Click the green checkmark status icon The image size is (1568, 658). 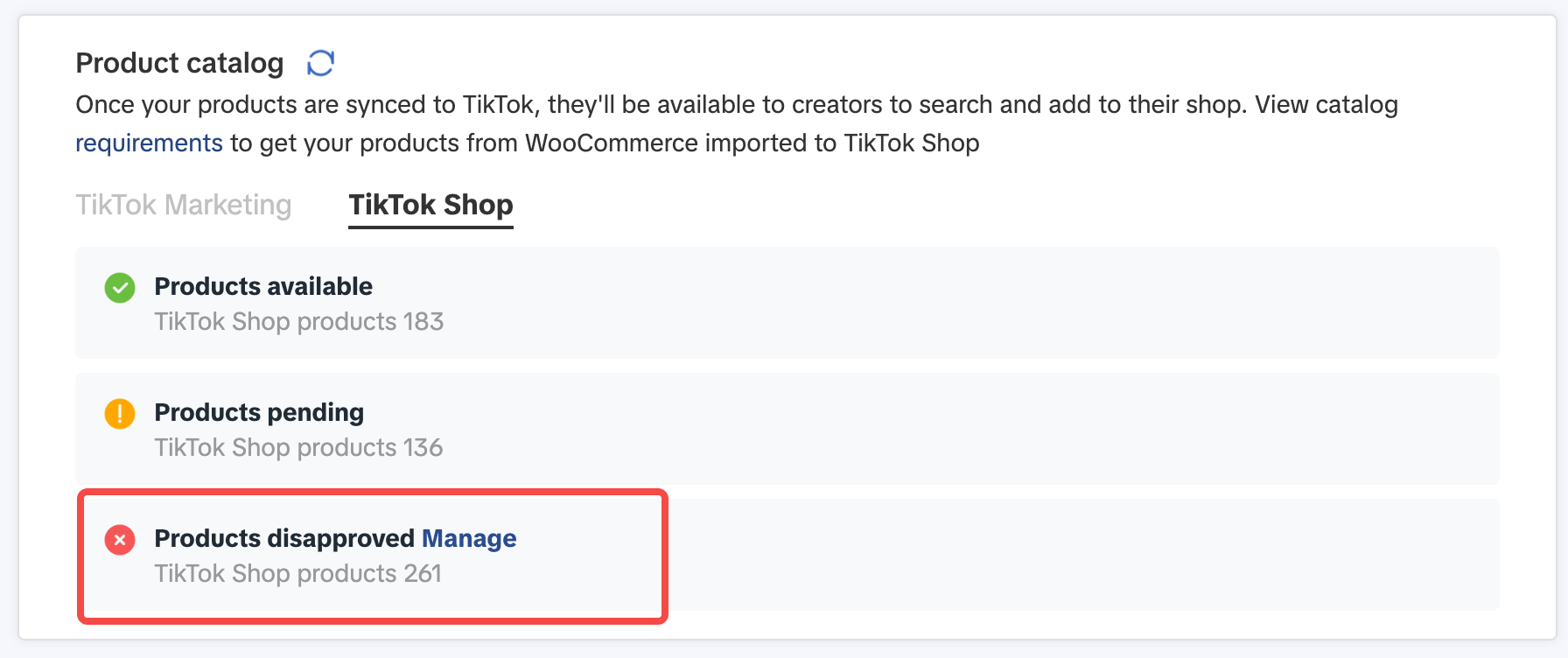(x=120, y=287)
